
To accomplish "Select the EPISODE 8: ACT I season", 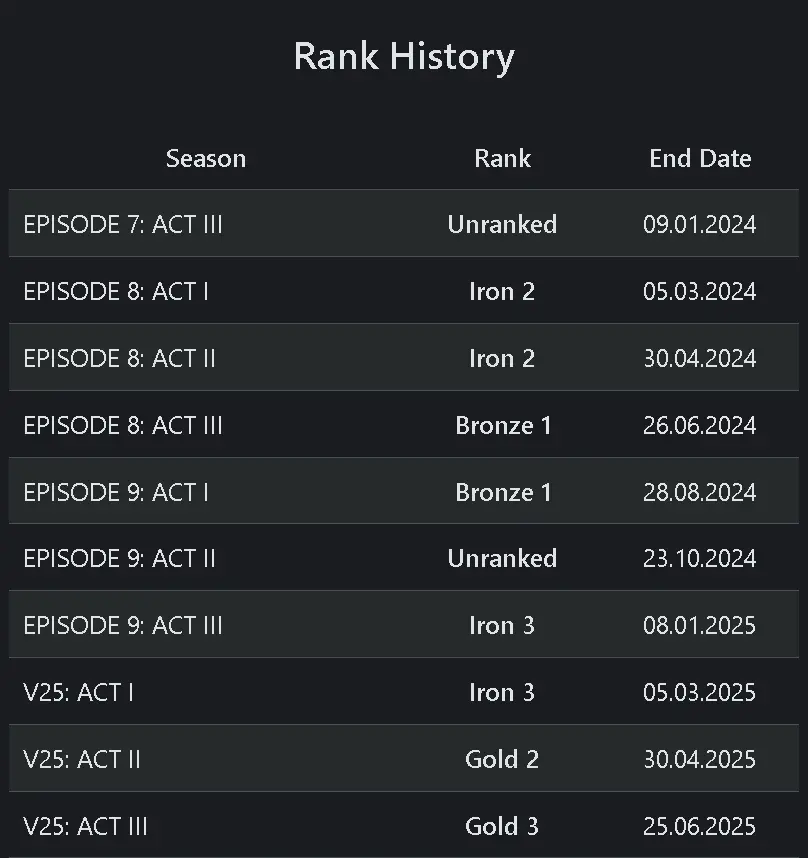I will coord(116,291).
